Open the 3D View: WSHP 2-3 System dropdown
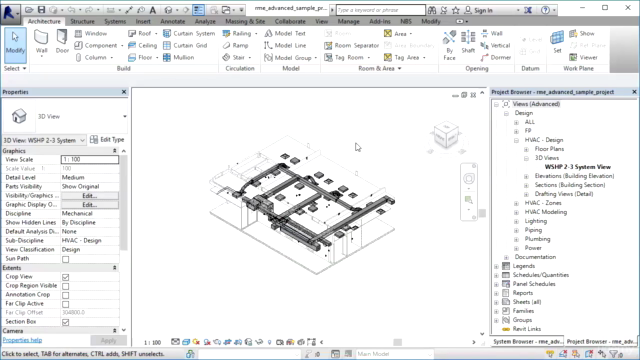Image resolution: width=640 pixels, height=360 pixels. 44,140
